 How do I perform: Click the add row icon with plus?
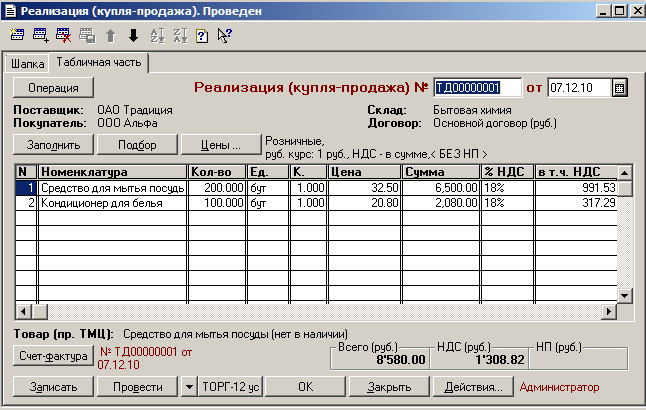pyautogui.click(x=41, y=35)
